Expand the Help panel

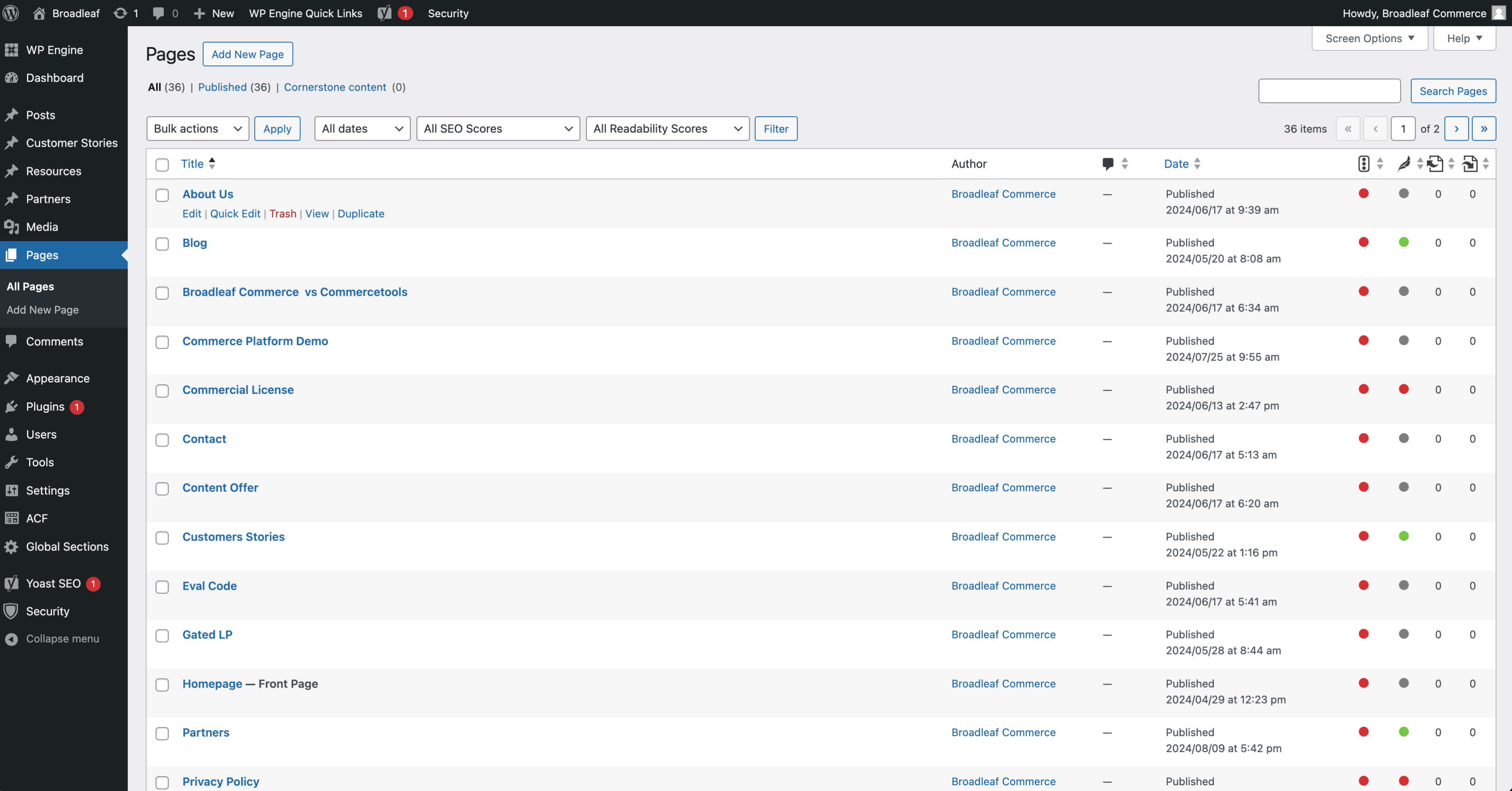(1465, 38)
